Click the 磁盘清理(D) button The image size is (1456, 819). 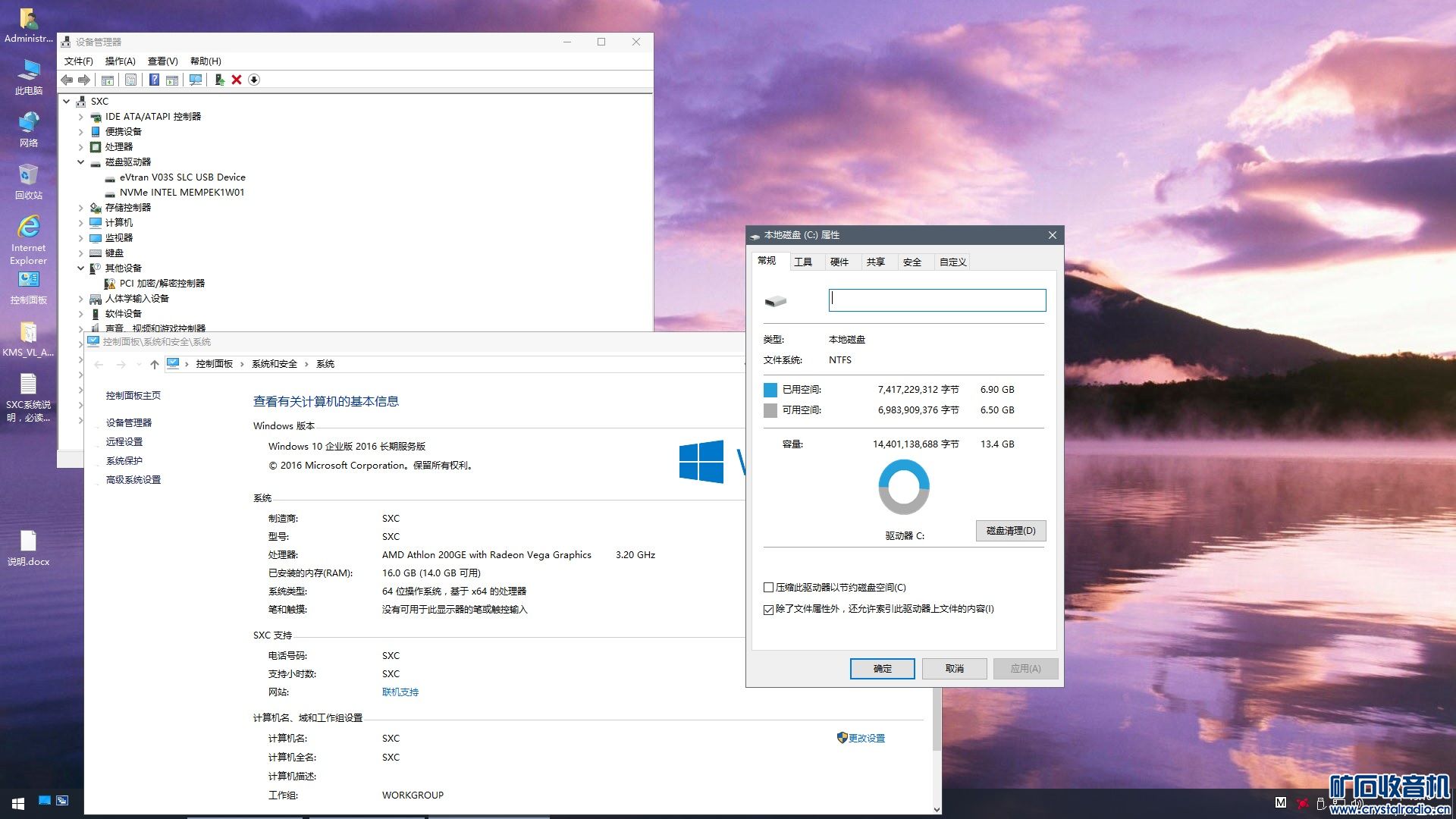click(x=1010, y=531)
